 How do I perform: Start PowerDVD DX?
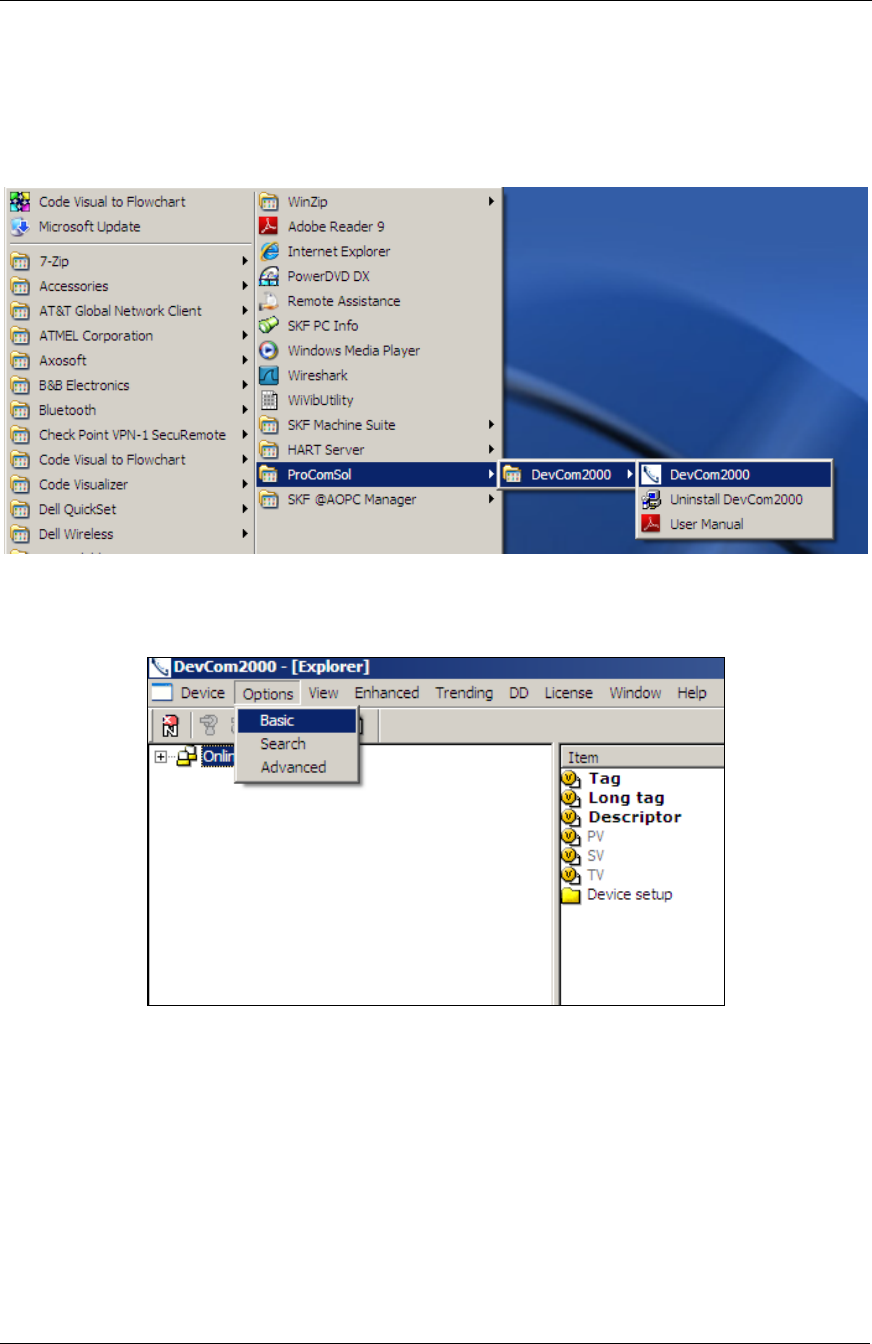pyautogui.click(x=377, y=276)
